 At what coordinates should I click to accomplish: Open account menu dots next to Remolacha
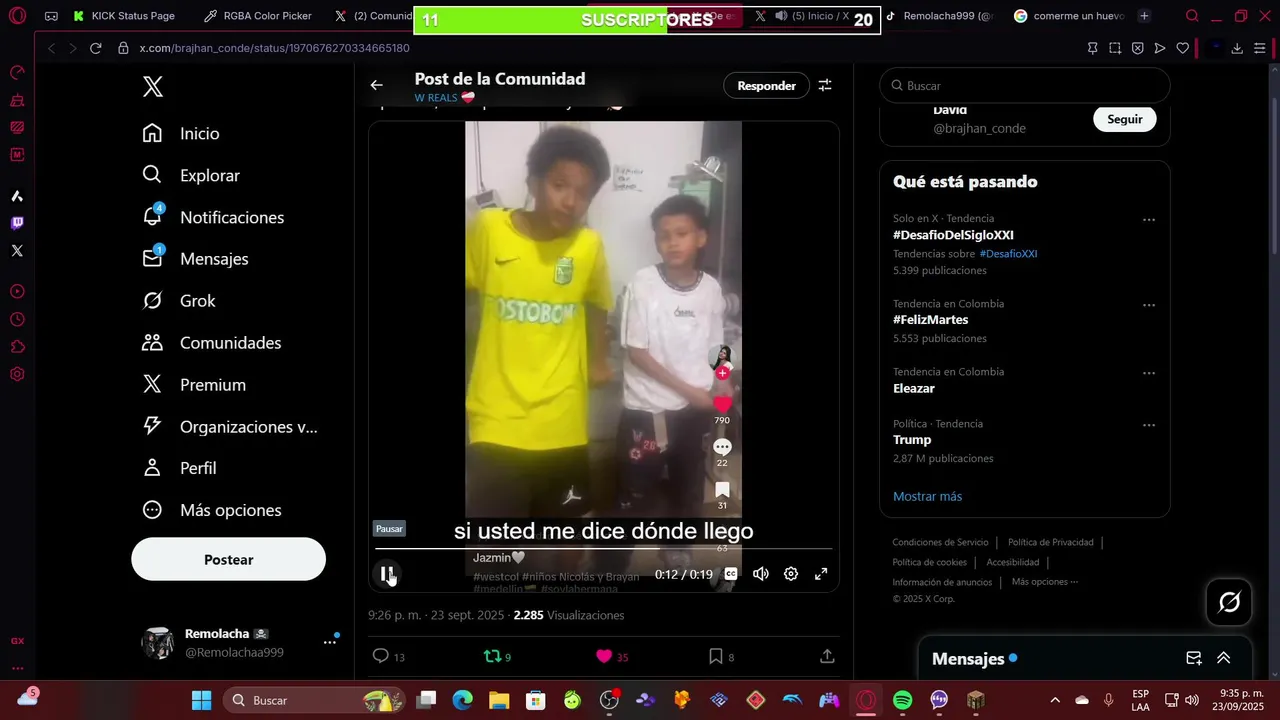click(x=329, y=642)
